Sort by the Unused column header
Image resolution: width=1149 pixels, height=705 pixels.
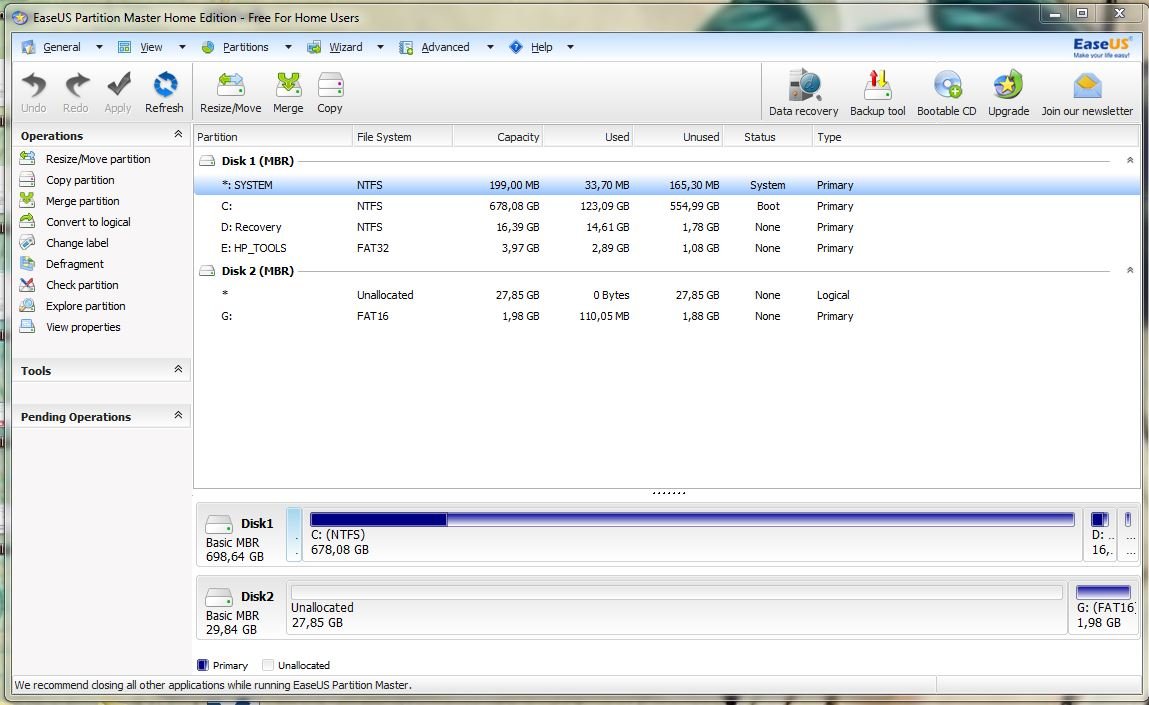pos(678,137)
